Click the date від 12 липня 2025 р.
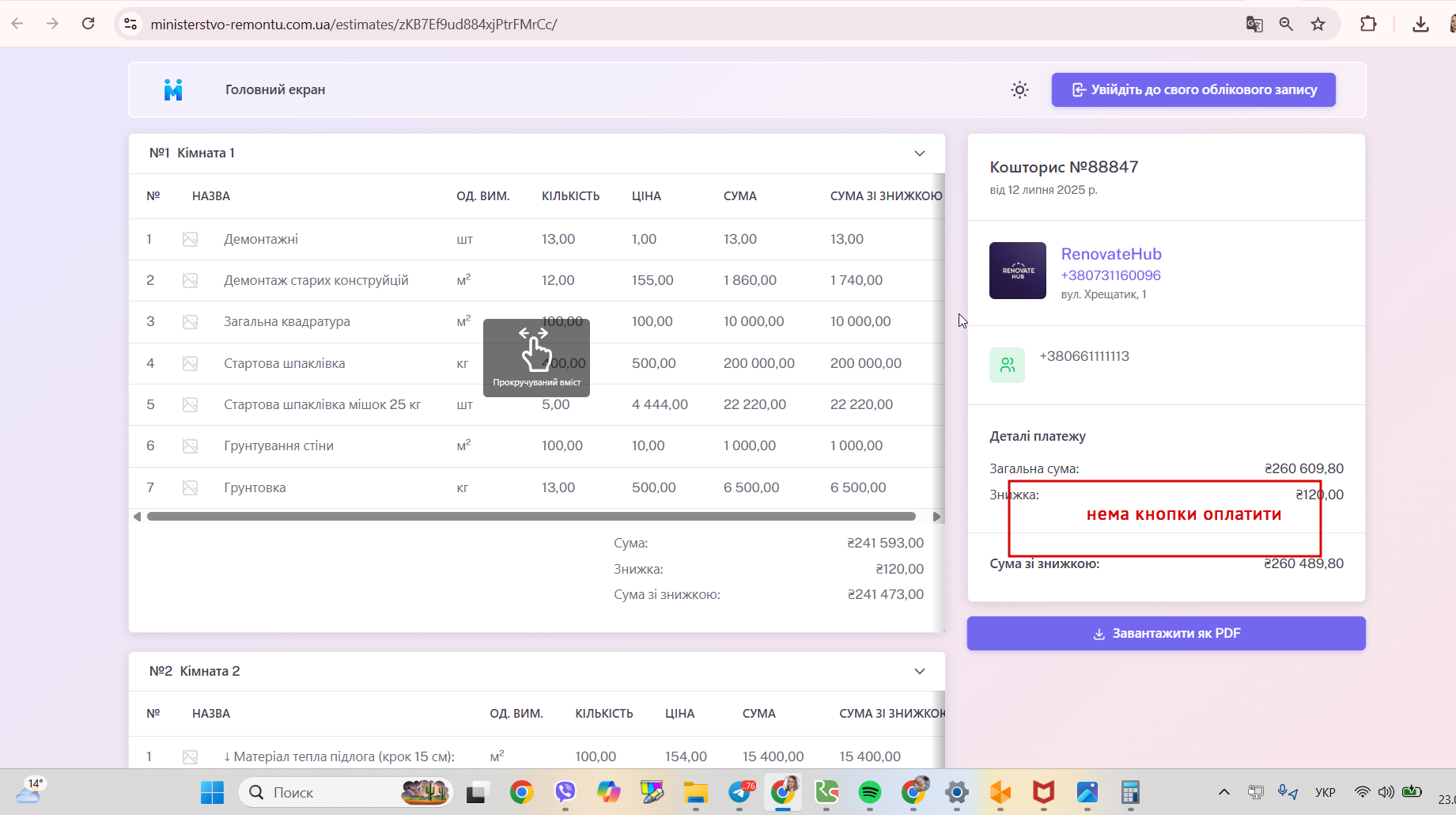Screen dimensions: 1456x815 click(1043, 190)
